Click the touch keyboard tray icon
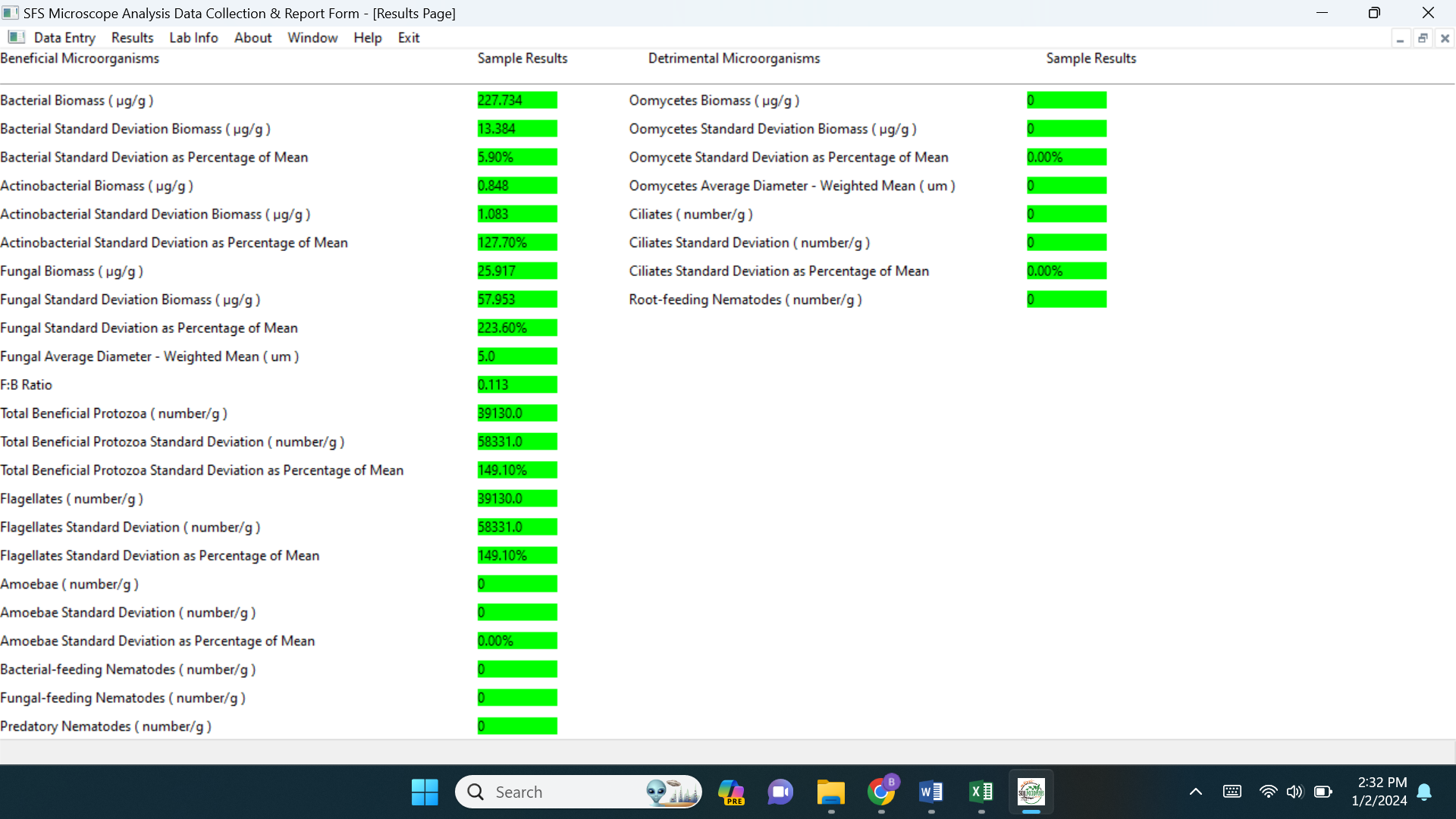Viewport: 1456px width, 819px height. pyautogui.click(x=1232, y=792)
